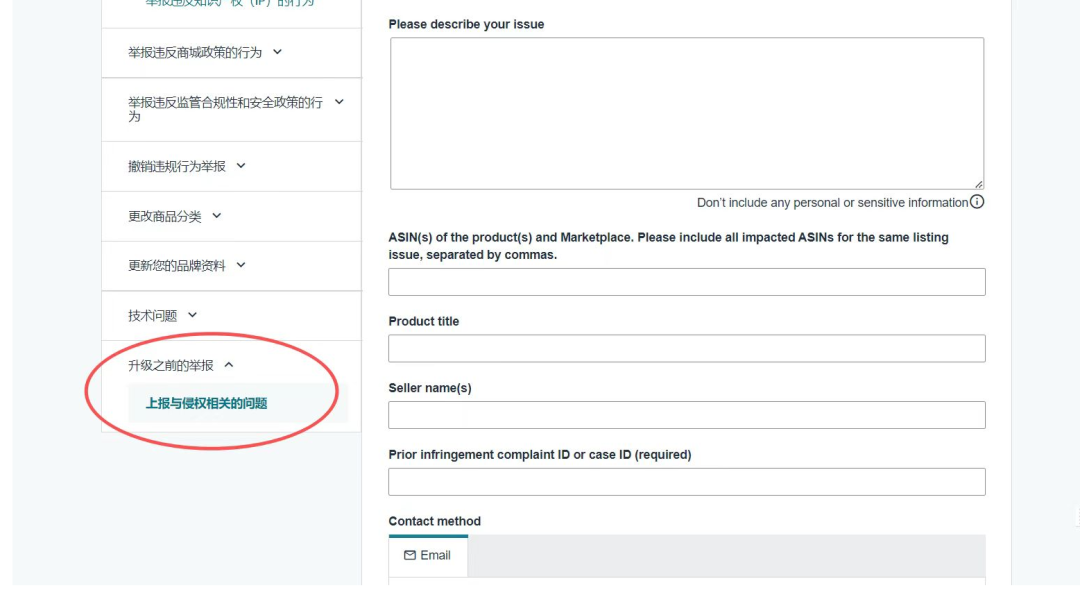Click the Prior infringement complaint ID field

point(687,482)
